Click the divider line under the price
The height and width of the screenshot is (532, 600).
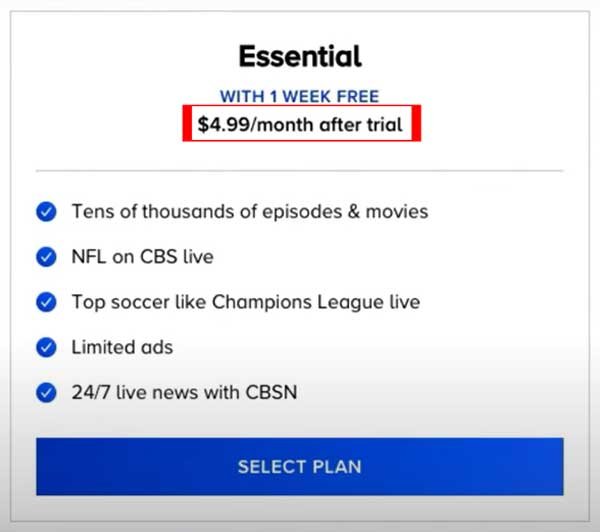(x=300, y=171)
